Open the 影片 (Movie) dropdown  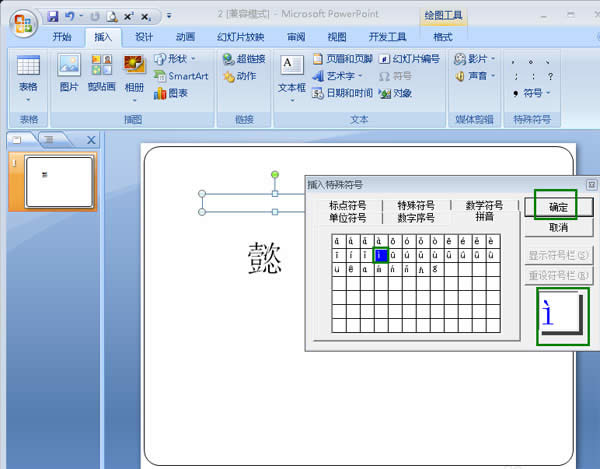coord(476,59)
